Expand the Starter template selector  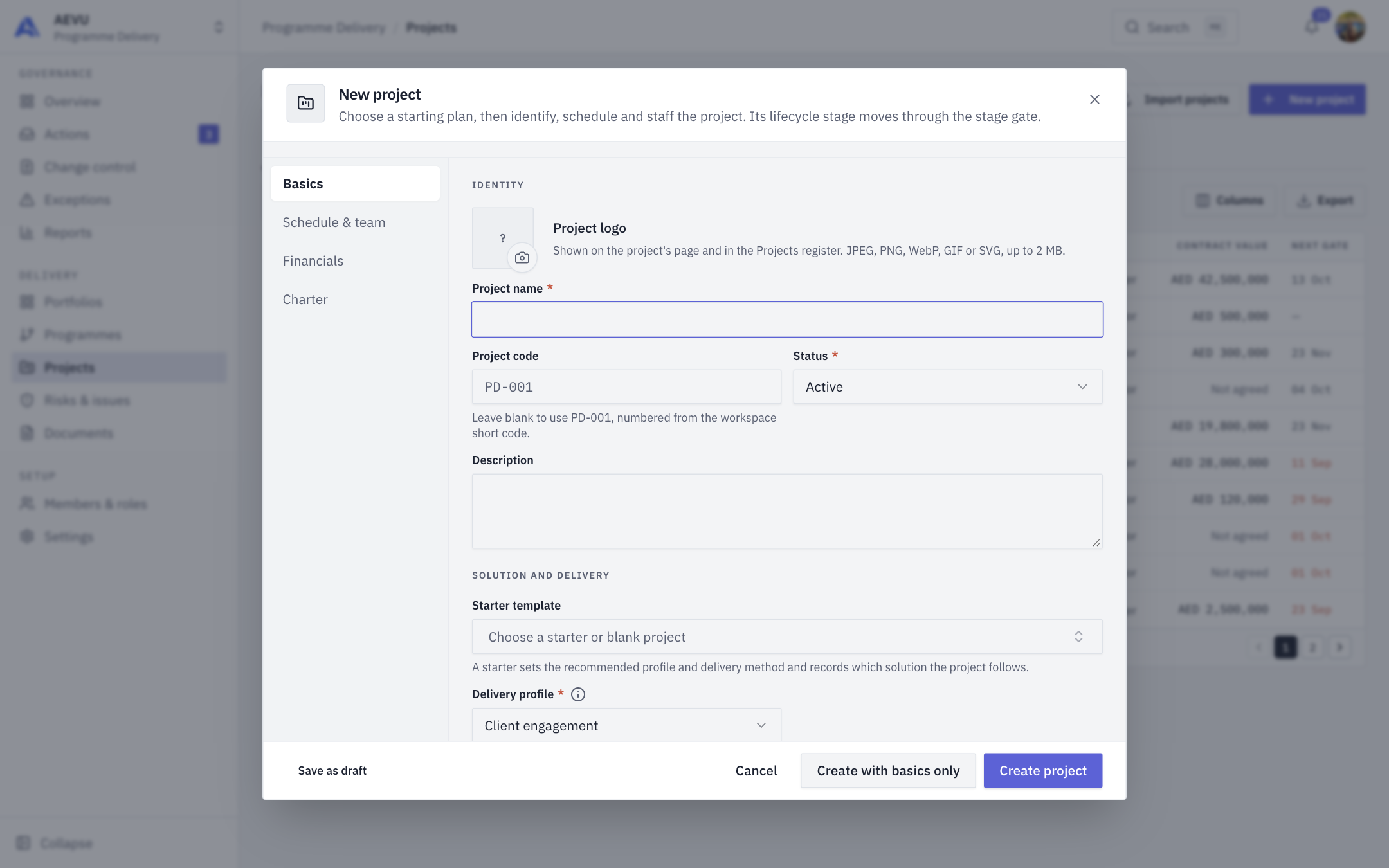[x=787, y=637]
